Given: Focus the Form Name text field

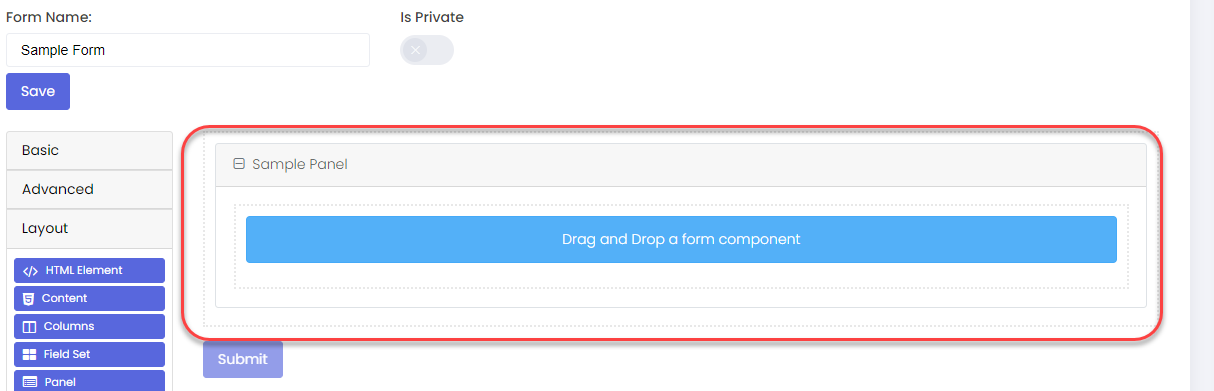Looking at the screenshot, I should 188,50.
